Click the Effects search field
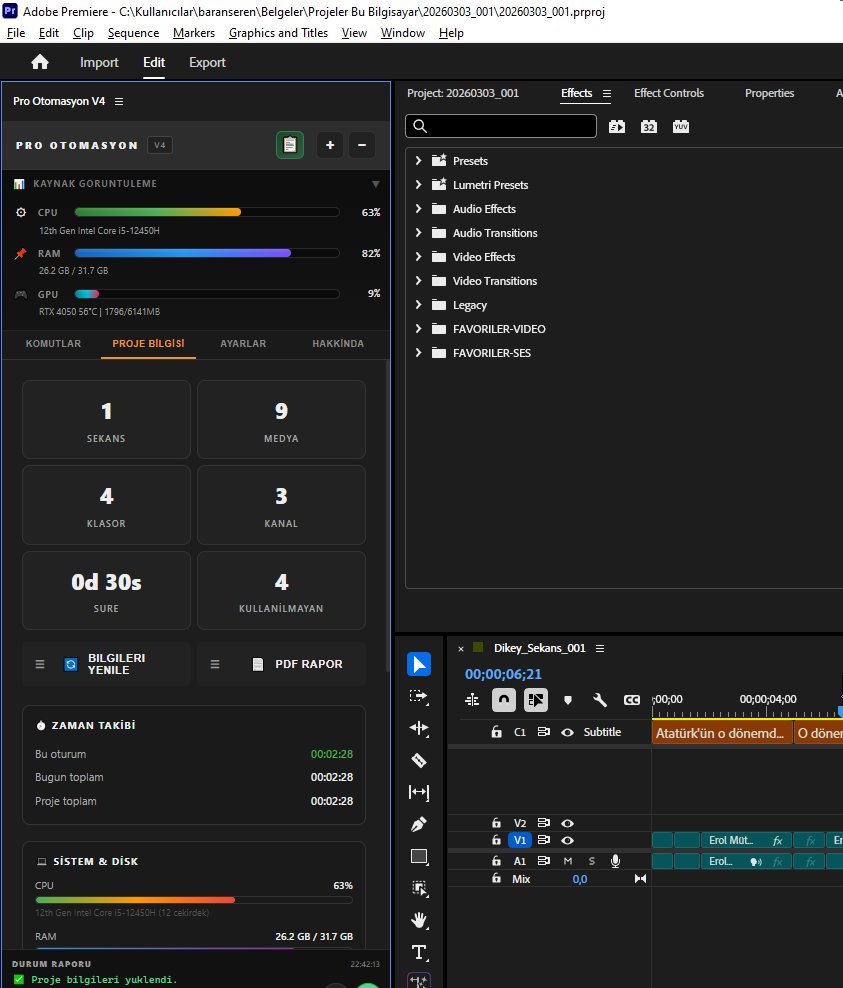 tap(501, 126)
